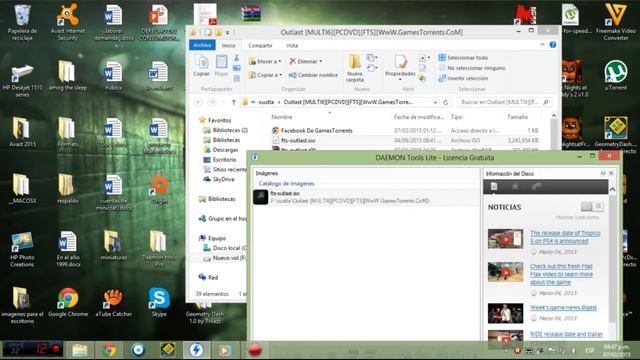The width and height of the screenshot is (640, 360).
Task: Click DAEMON Tools lightning icon on taskbar
Action: pyautogui.click(x=196, y=350)
